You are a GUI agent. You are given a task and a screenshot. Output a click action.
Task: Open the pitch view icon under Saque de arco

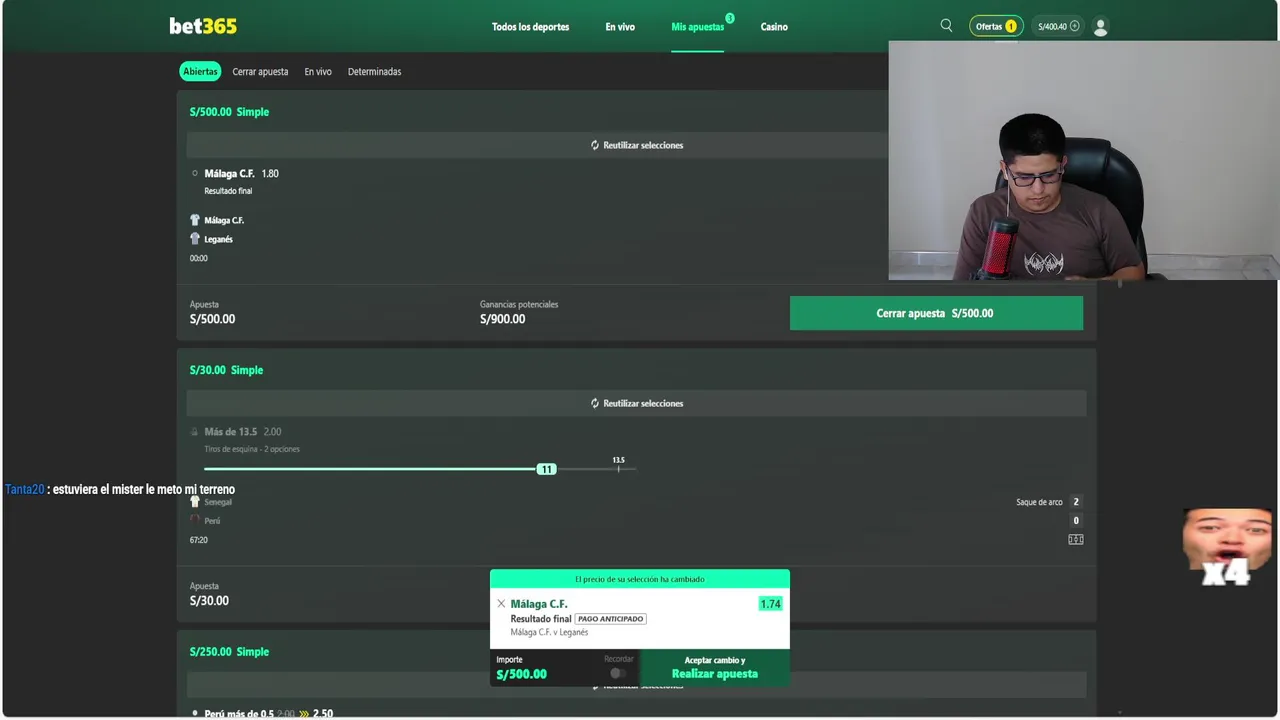click(x=1075, y=540)
